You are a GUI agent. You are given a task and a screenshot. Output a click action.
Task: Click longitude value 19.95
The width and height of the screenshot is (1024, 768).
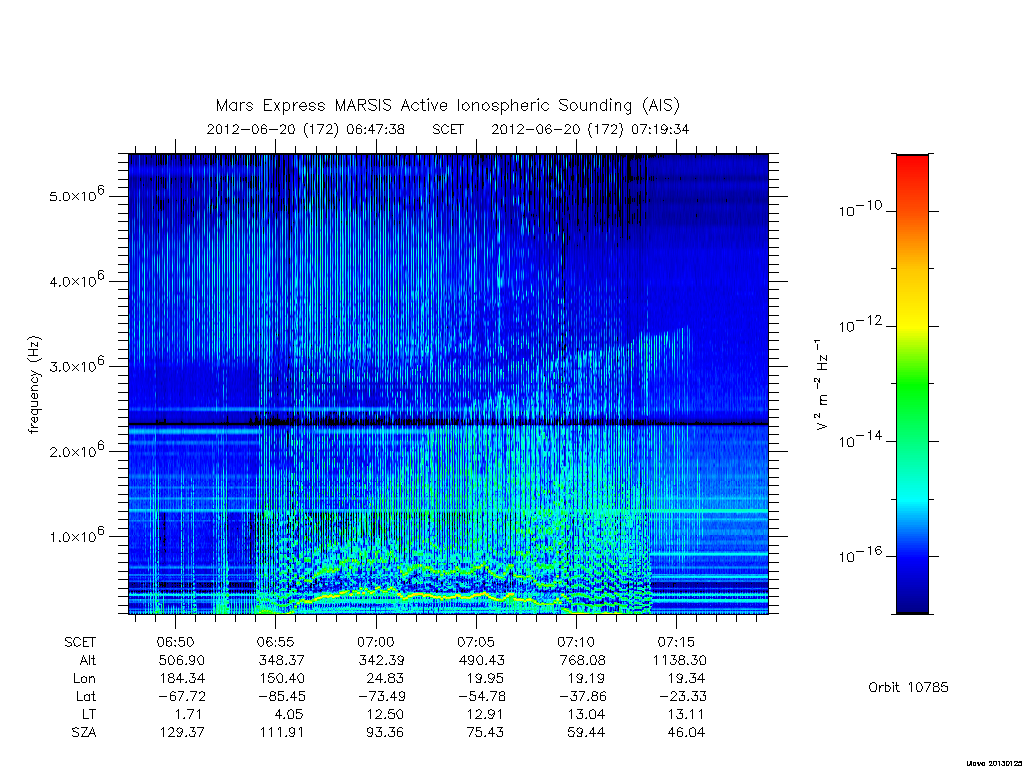(486, 679)
